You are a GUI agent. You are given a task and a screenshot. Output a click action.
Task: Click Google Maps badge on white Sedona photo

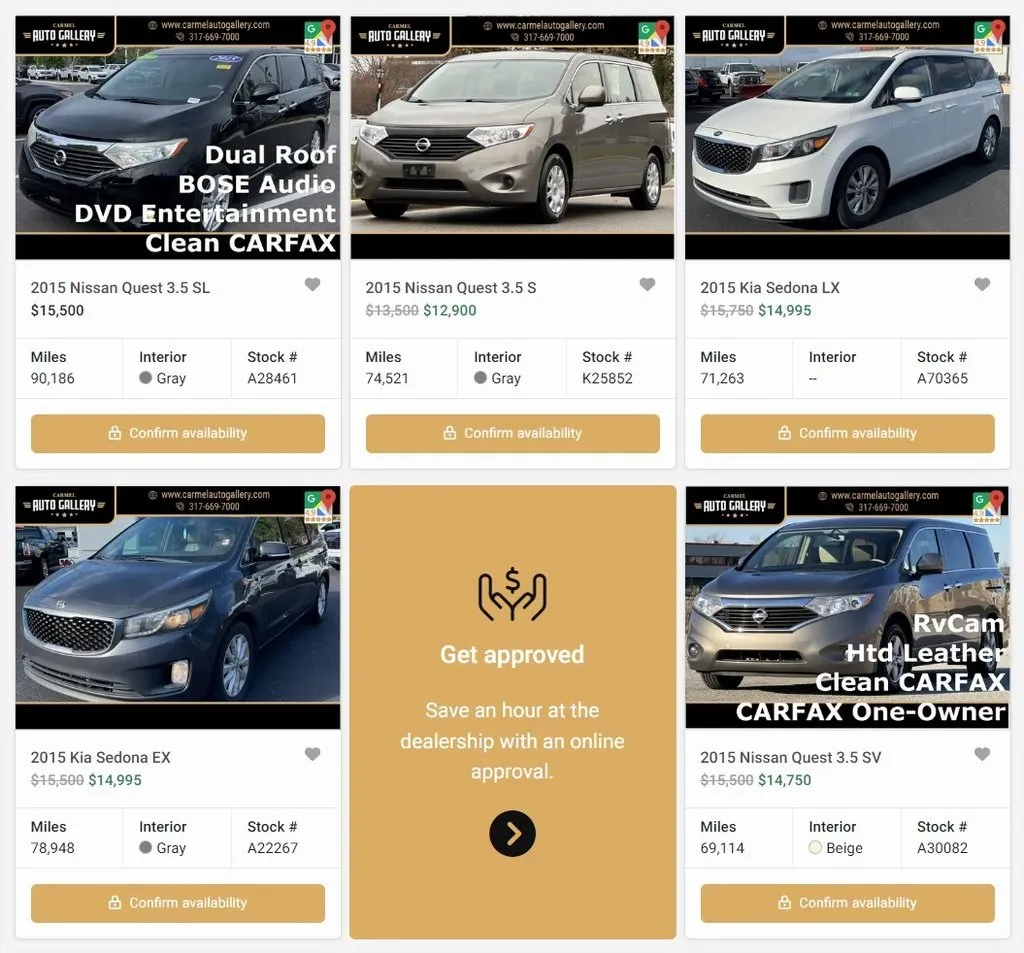pyautogui.click(x=989, y=36)
